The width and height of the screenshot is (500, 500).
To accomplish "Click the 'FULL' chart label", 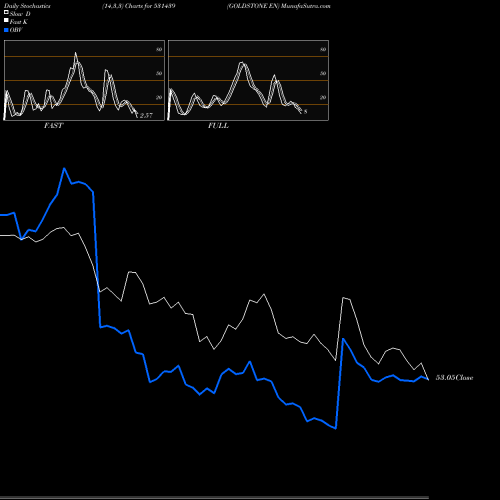I will click(x=218, y=126).
